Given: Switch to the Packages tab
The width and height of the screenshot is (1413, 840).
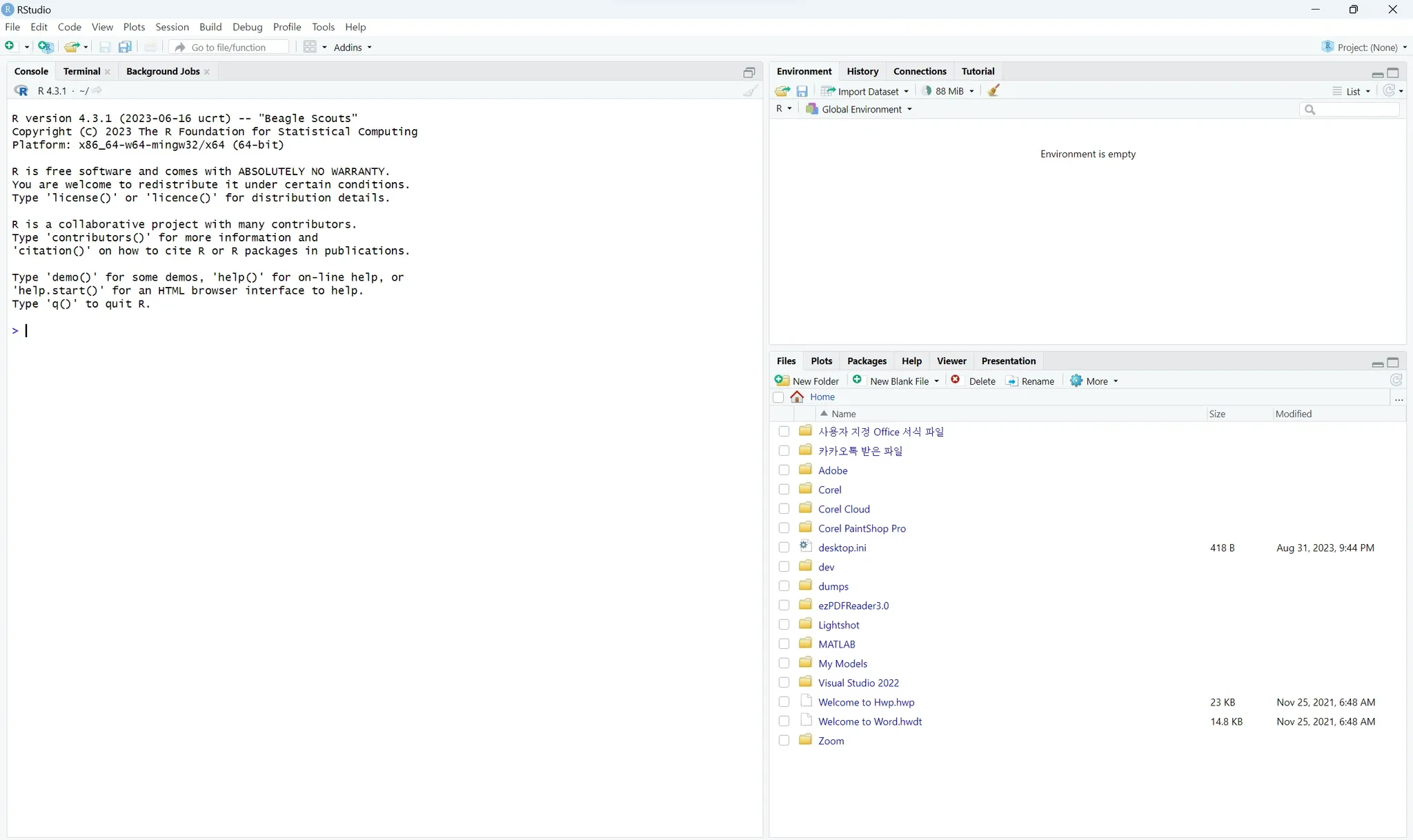Looking at the screenshot, I should click(x=867, y=361).
